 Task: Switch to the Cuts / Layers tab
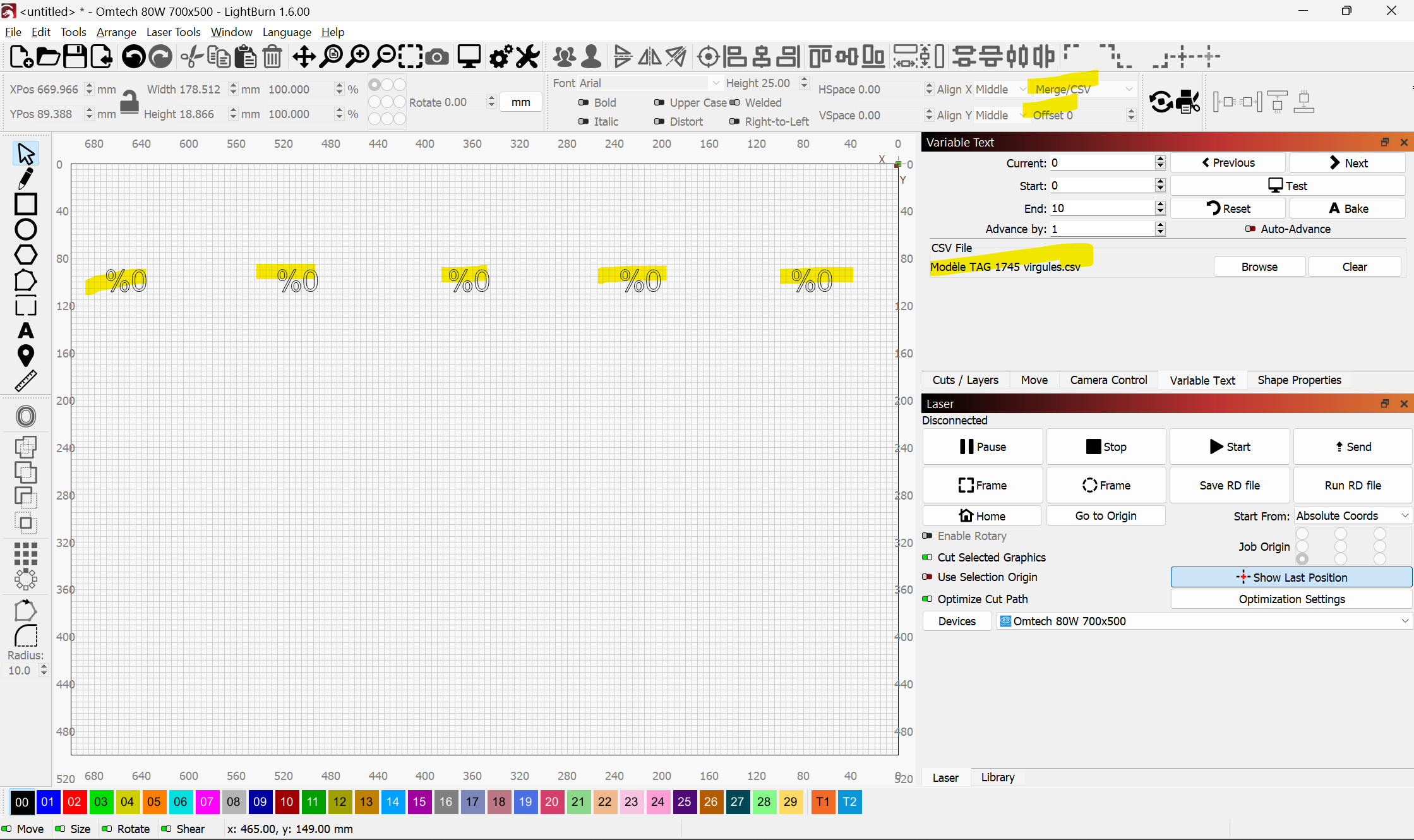point(965,380)
